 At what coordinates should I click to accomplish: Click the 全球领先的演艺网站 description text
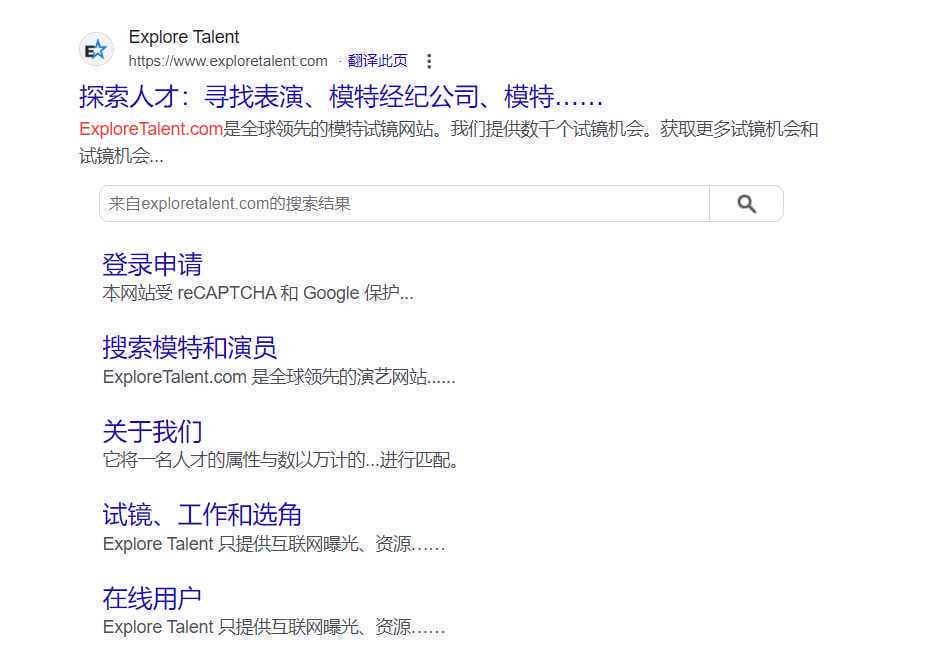point(279,377)
